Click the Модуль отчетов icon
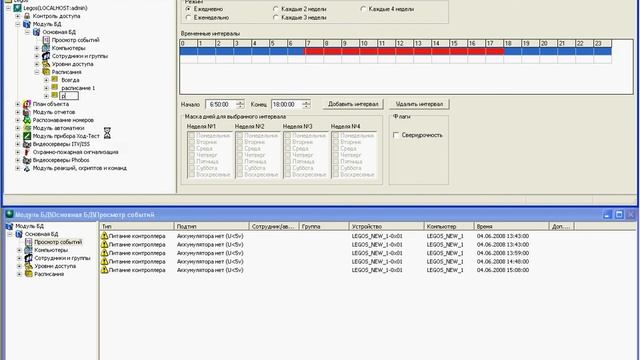This screenshot has height=360, width=640. 27,112
